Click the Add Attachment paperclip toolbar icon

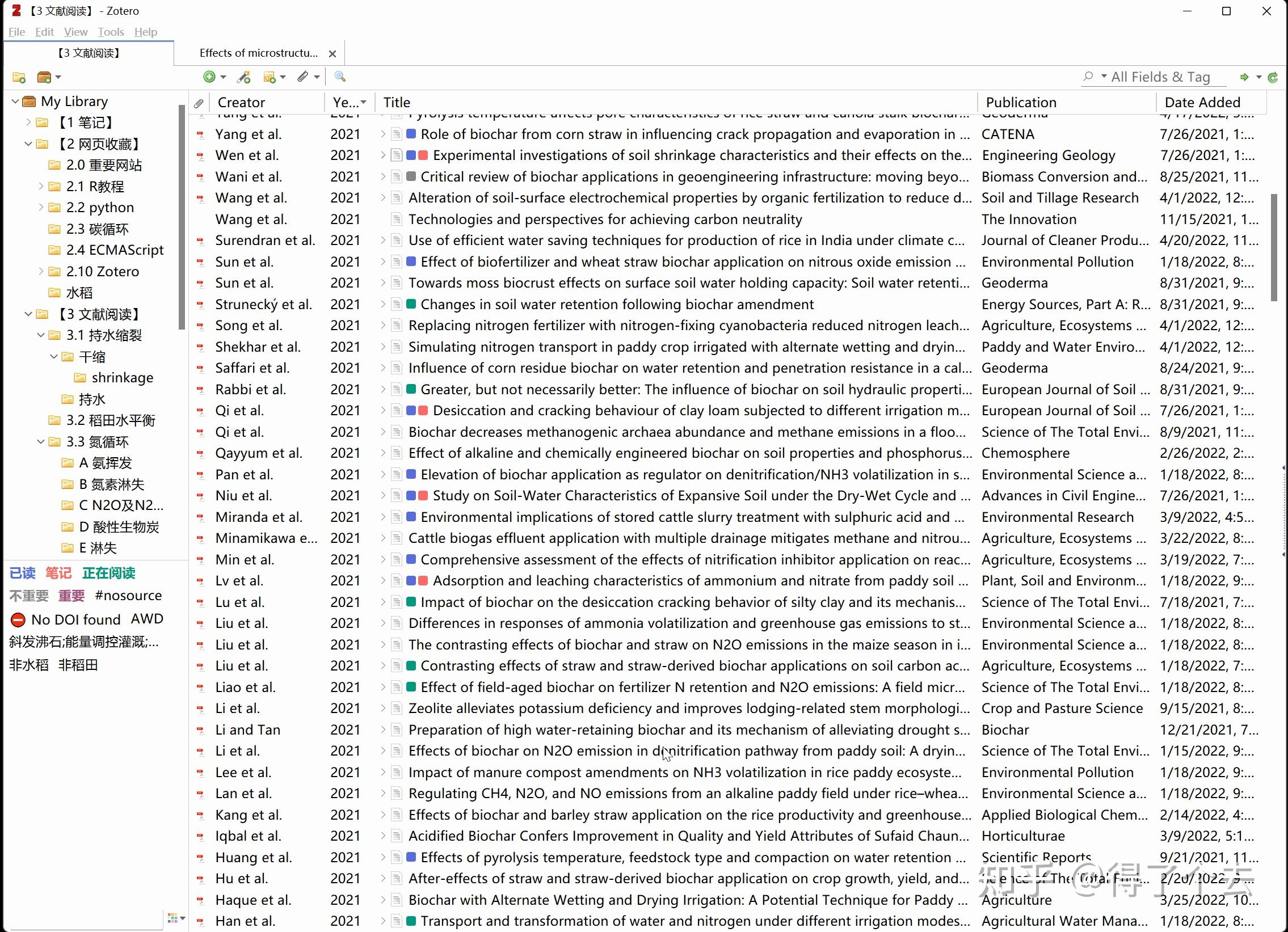[302, 77]
